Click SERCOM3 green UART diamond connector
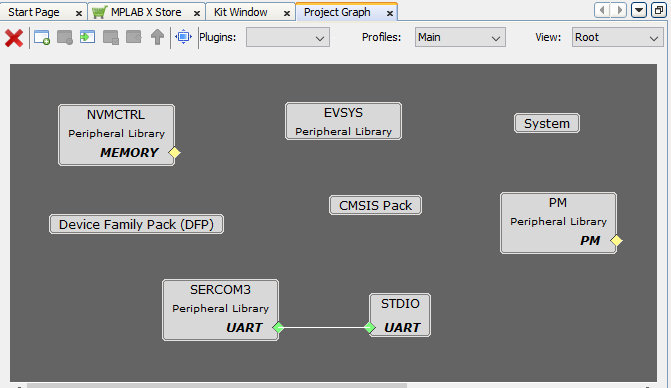The image size is (671, 388). point(278,328)
